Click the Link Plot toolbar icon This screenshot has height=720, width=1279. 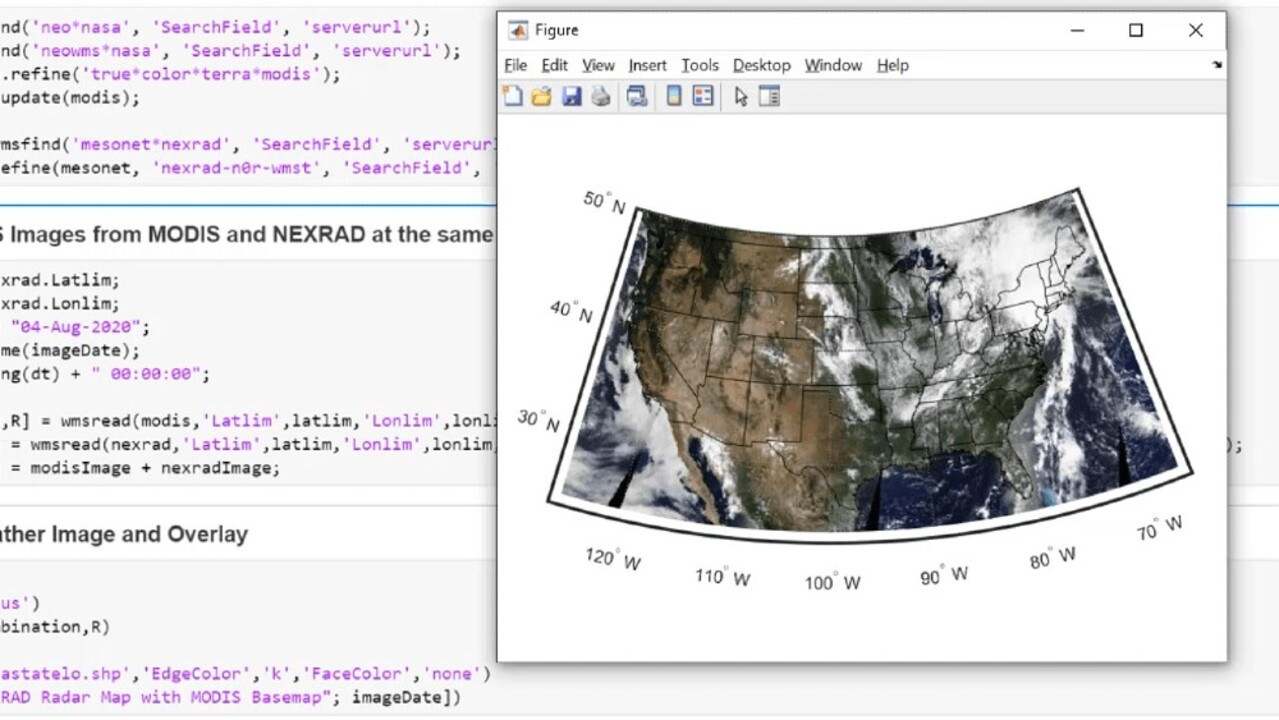pos(636,96)
